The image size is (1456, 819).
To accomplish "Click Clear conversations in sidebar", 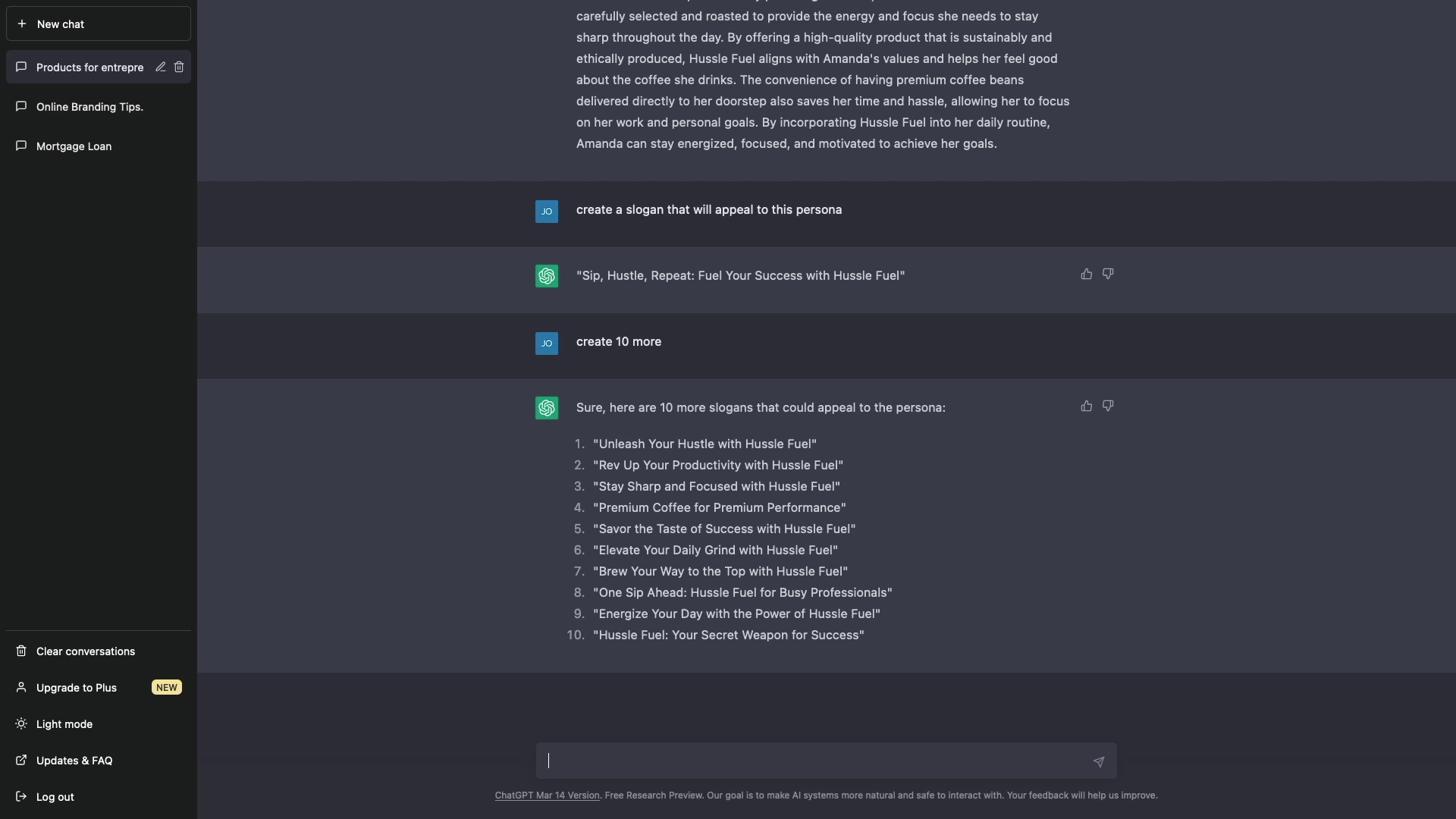I will (x=83, y=651).
